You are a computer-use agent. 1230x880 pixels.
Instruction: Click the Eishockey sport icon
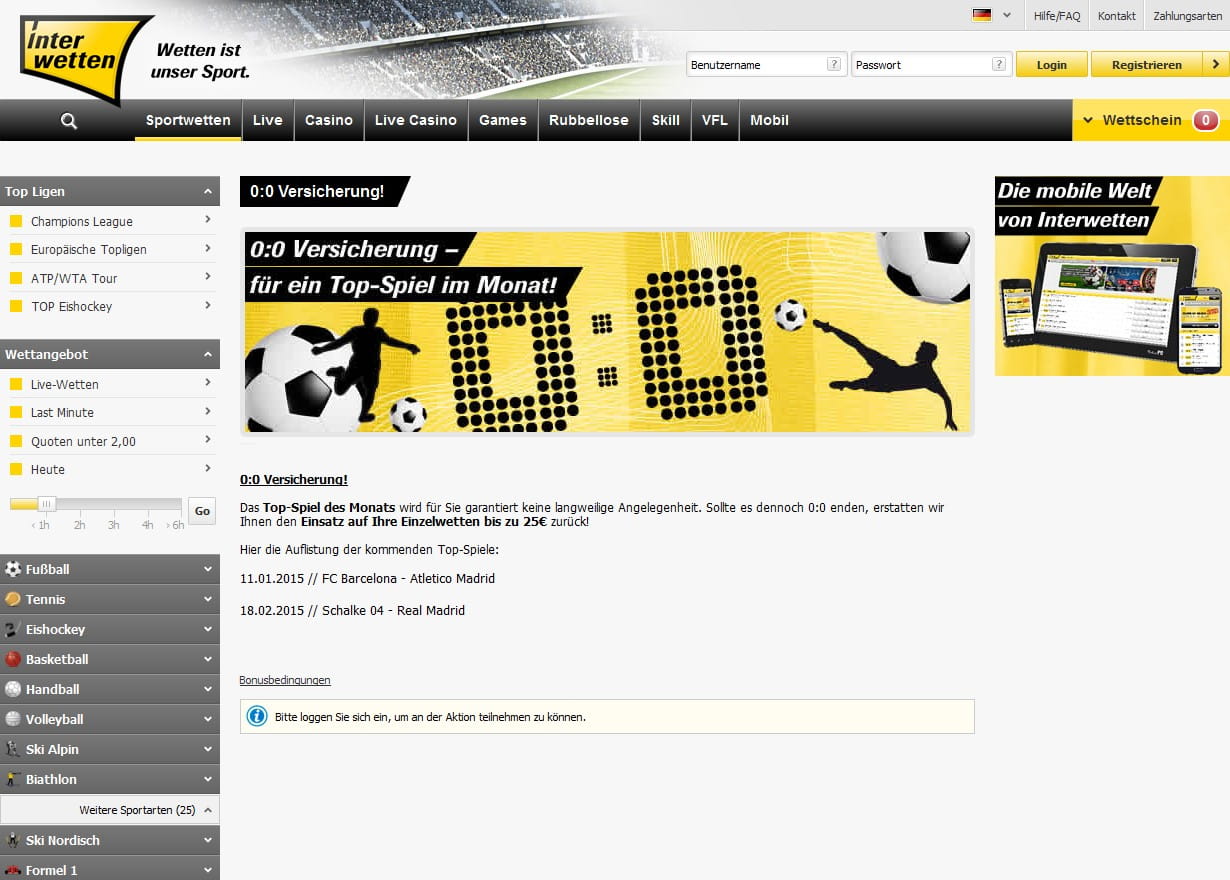pos(13,629)
